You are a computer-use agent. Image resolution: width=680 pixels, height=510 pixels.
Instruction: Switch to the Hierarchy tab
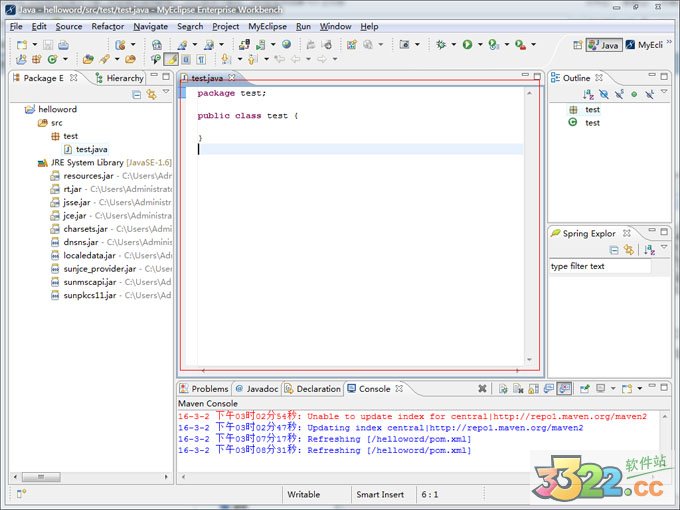pyautogui.click(x=120, y=78)
